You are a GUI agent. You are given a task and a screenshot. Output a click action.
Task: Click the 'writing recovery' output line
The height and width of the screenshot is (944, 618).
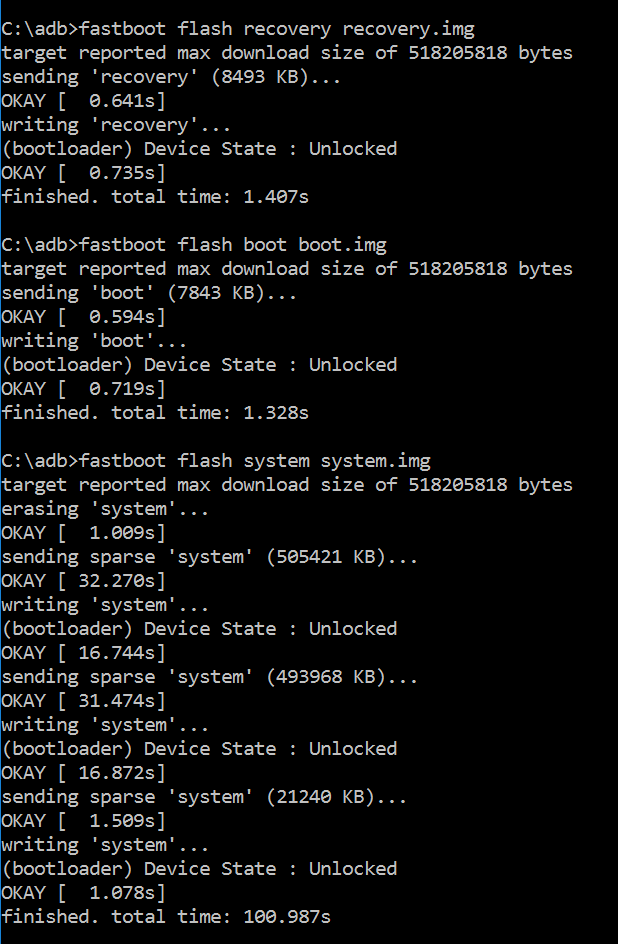116,125
